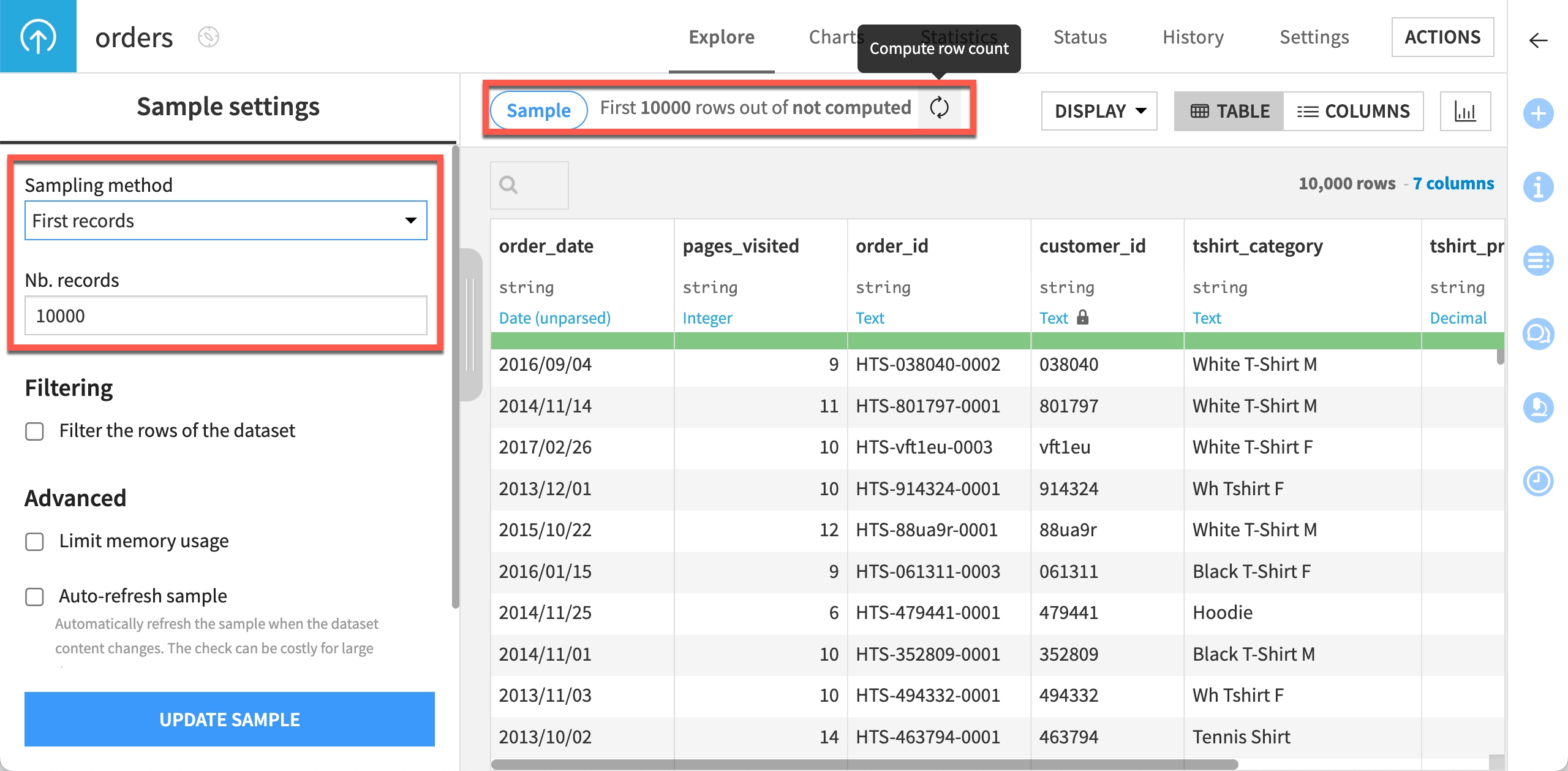Click the order_date column header
Viewport: 1568px width, 771px height.
pos(546,246)
